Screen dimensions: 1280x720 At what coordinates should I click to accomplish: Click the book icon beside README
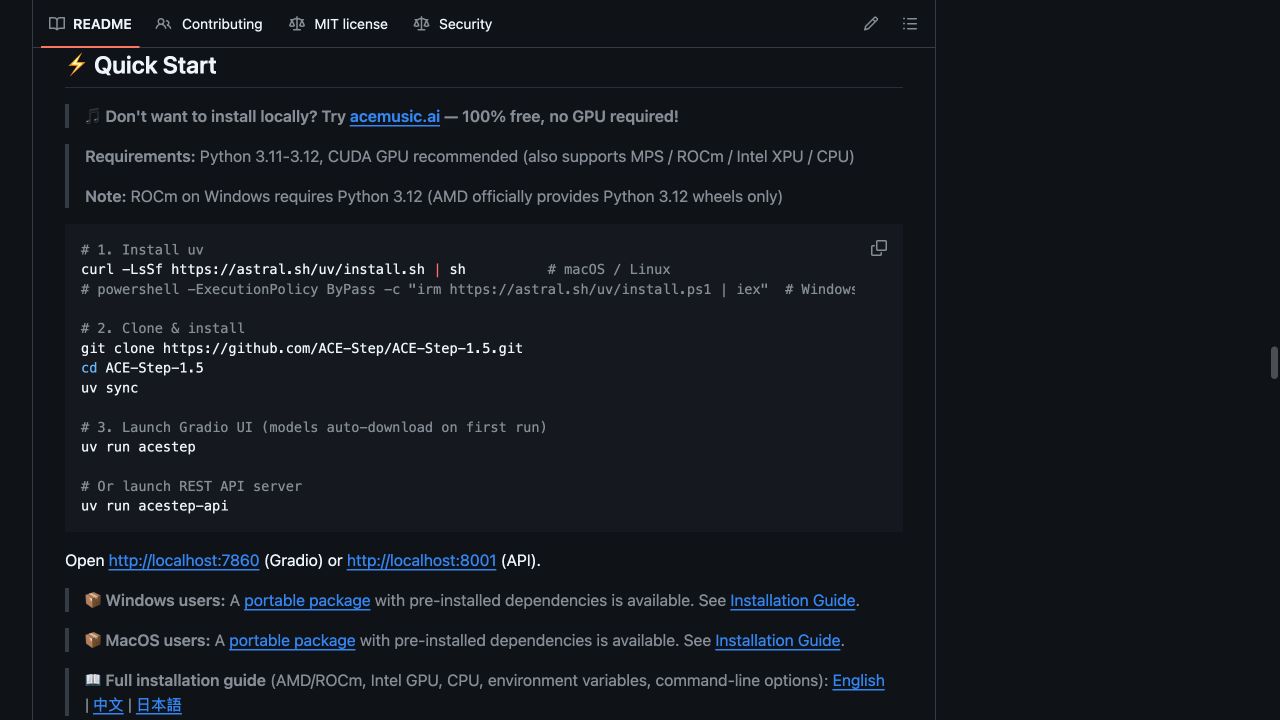tap(57, 24)
